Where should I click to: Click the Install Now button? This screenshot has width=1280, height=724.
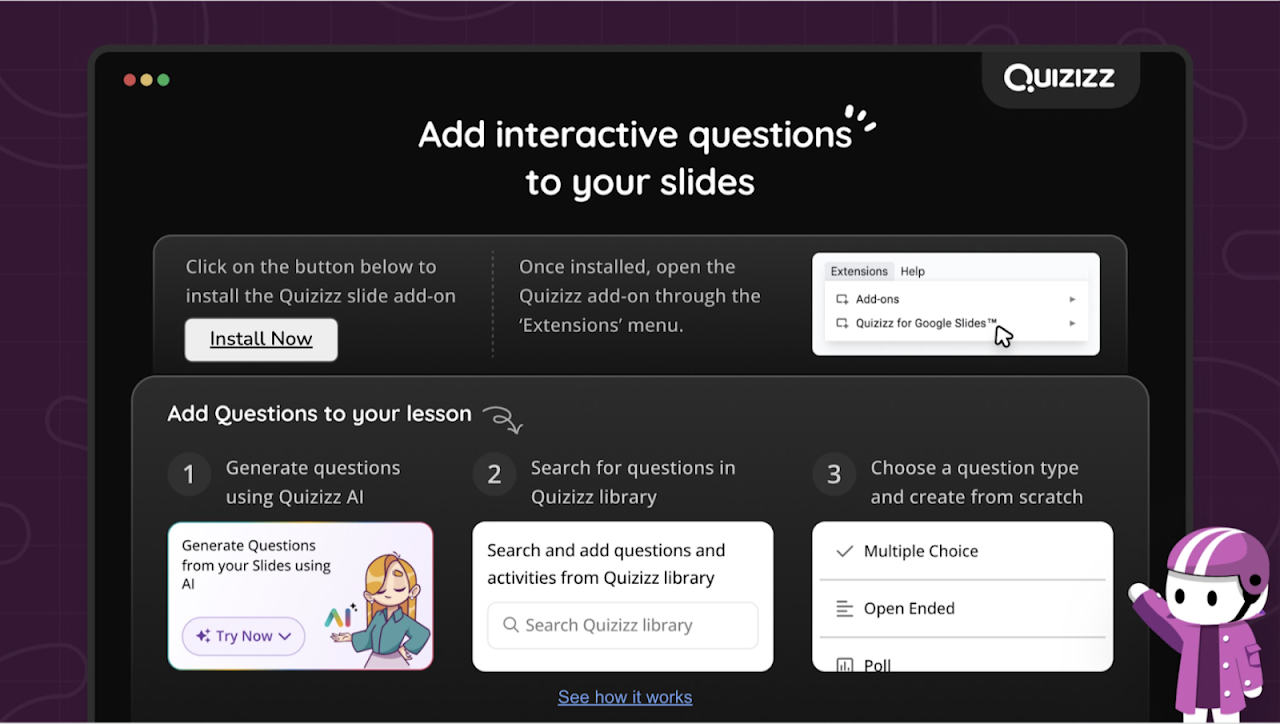[x=261, y=339]
